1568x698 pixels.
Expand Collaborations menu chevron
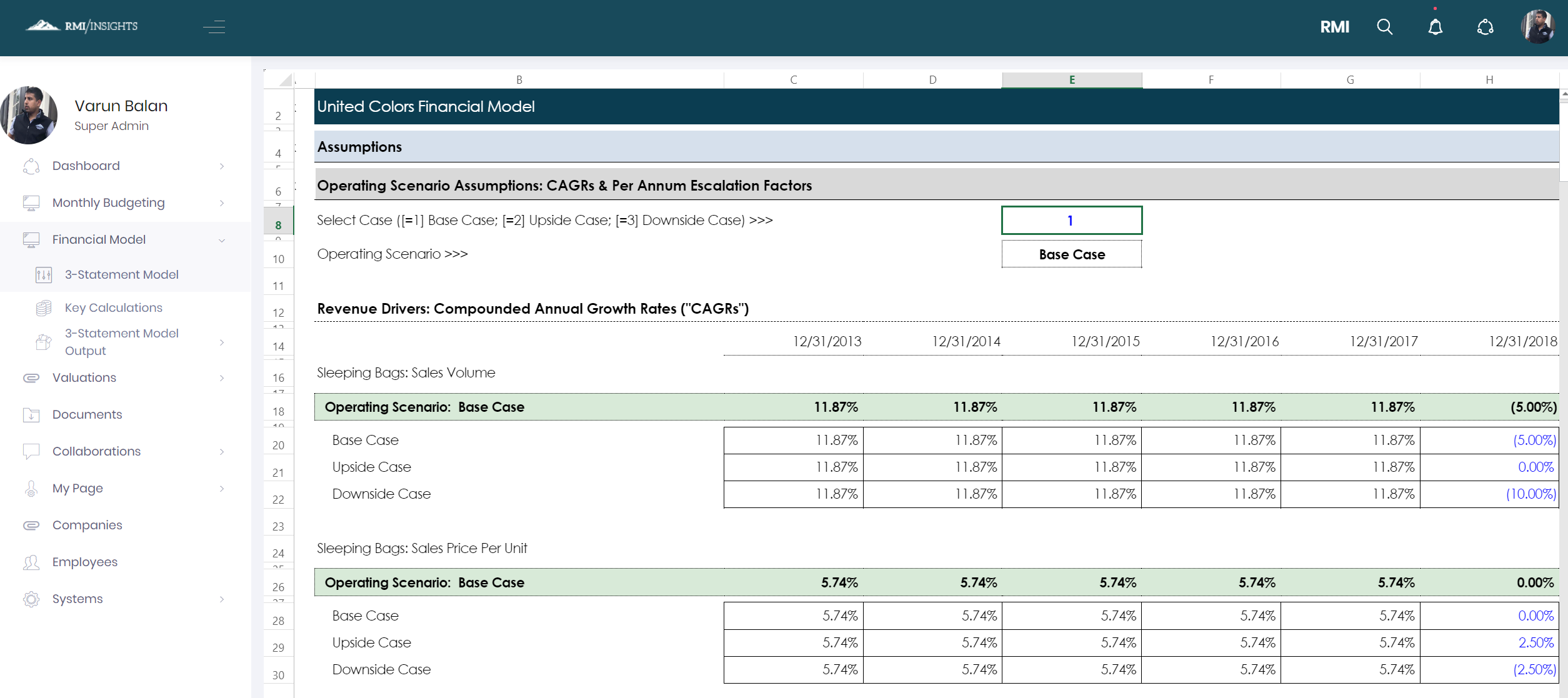222,452
